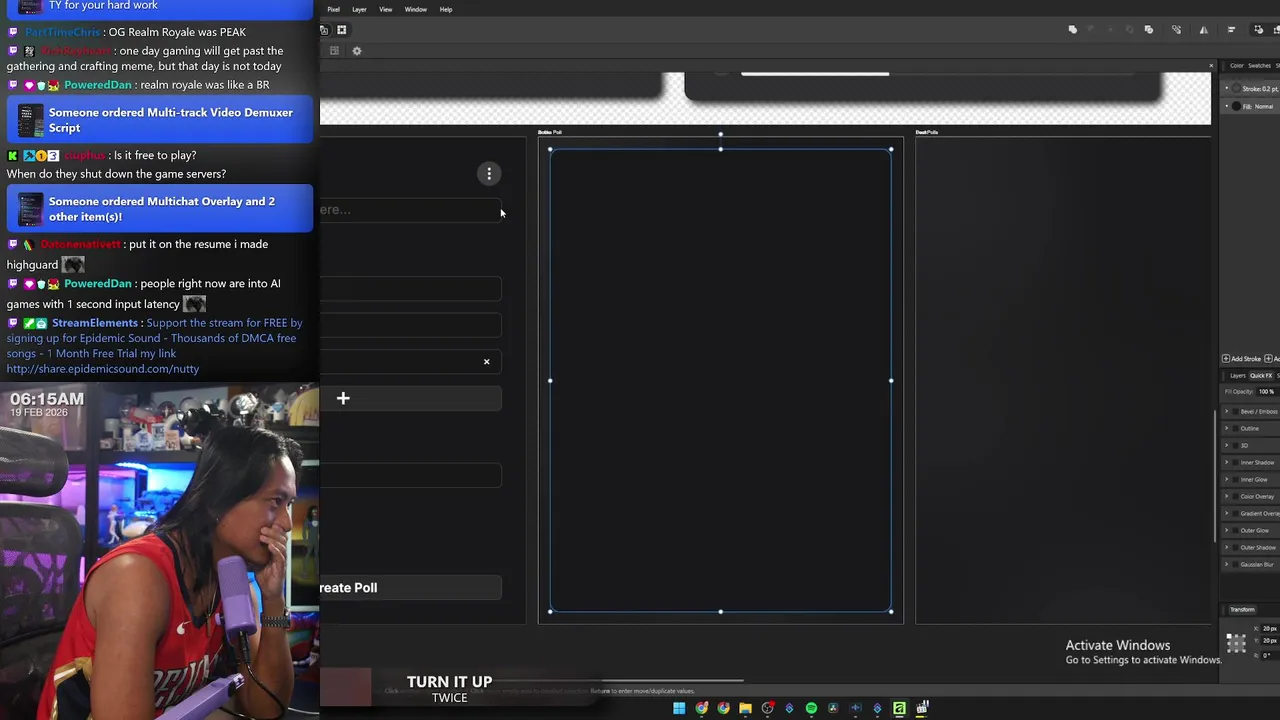The height and width of the screenshot is (720, 1280).
Task: Click the Create Poll button
Action: click(x=411, y=588)
